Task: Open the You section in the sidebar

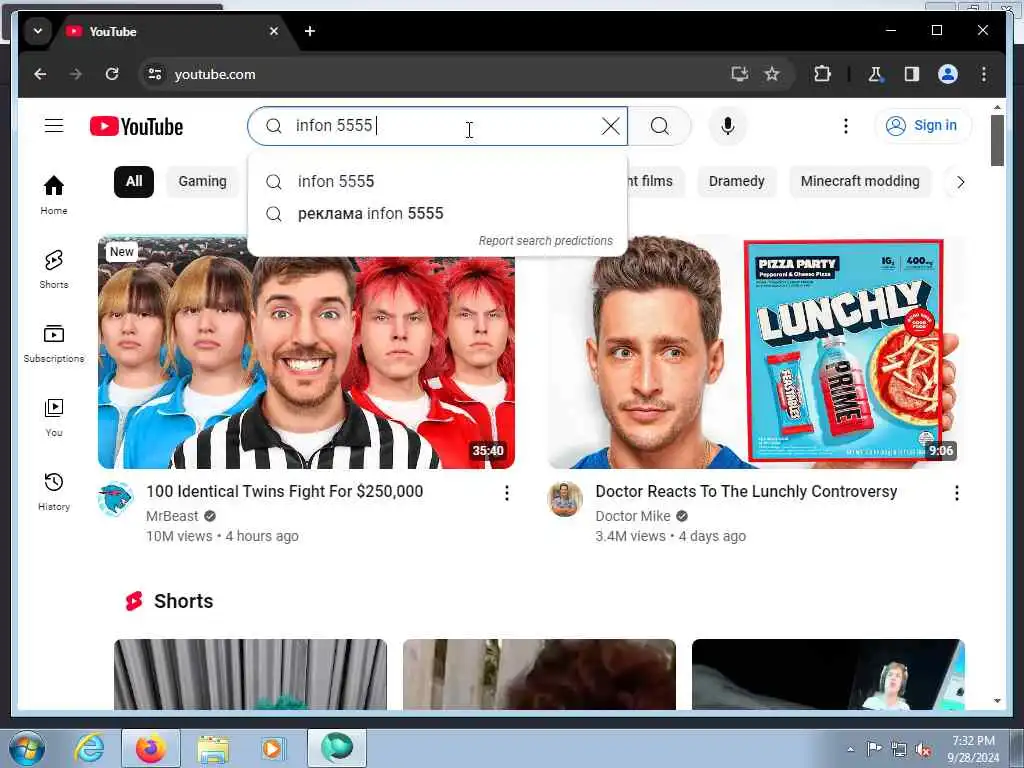Action: pos(54,417)
